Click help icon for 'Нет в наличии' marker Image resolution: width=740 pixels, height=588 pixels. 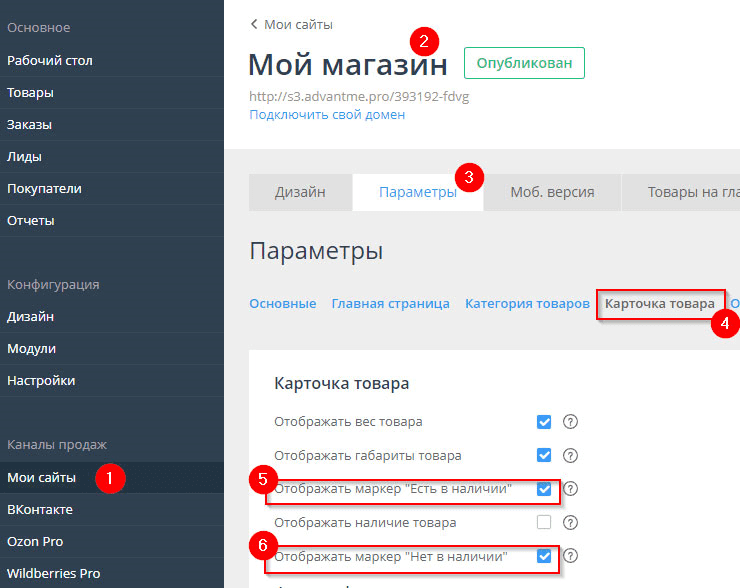click(571, 556)
